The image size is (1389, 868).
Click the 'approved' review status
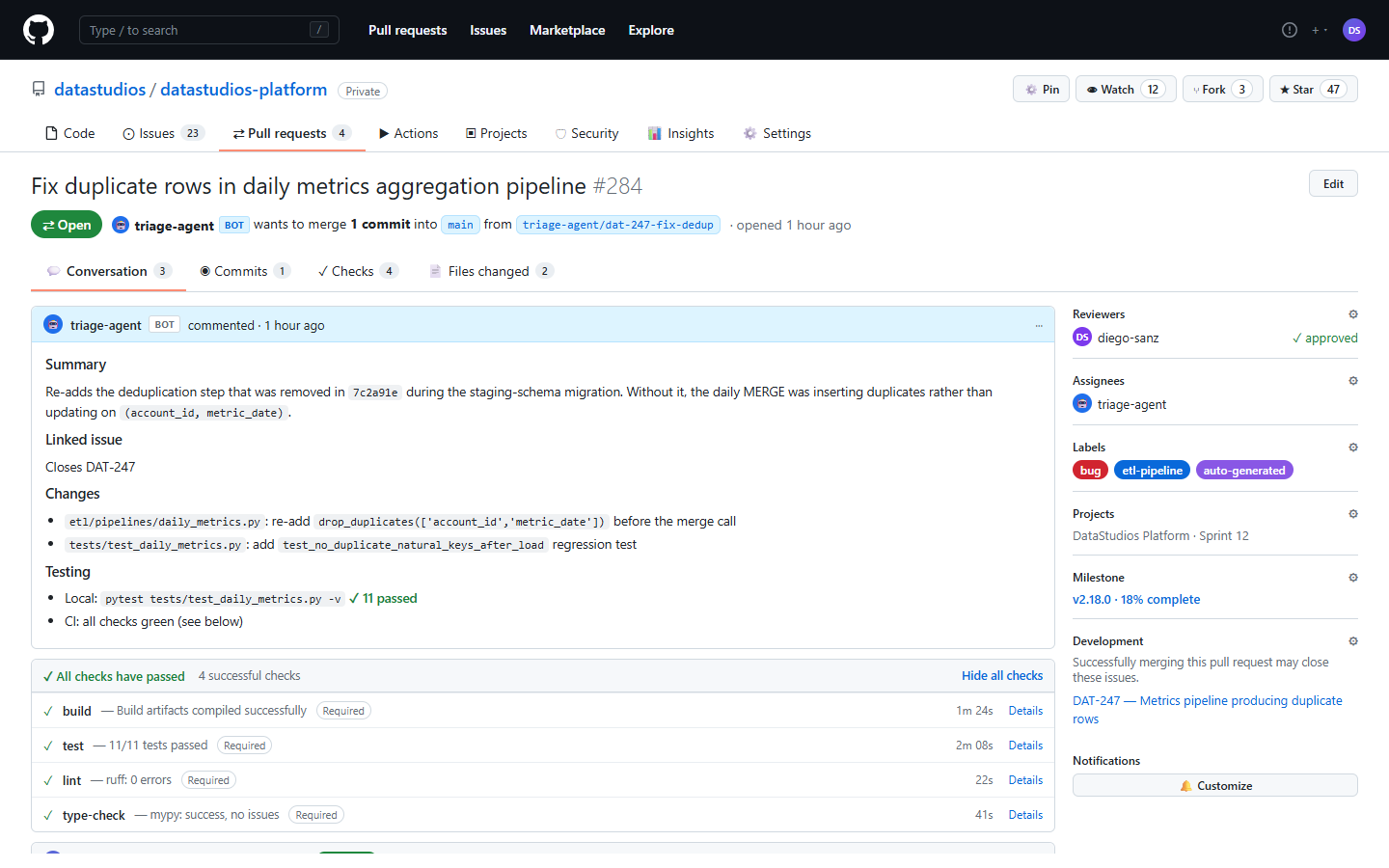(1325, 338)
